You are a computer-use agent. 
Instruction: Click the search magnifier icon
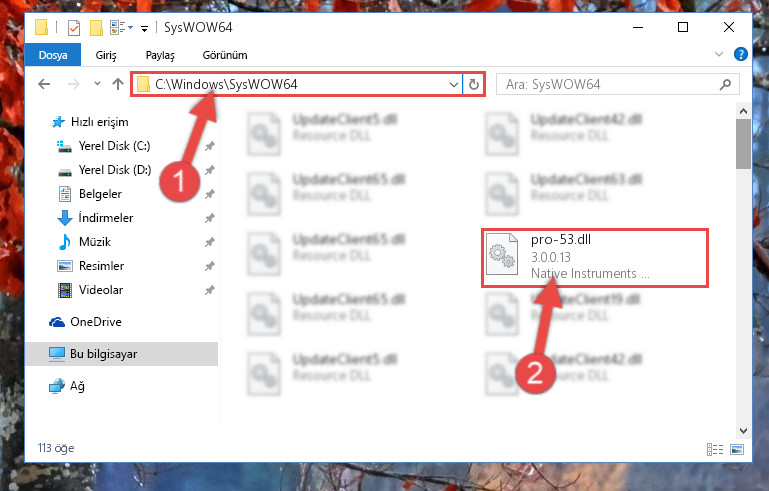(725, 84)
